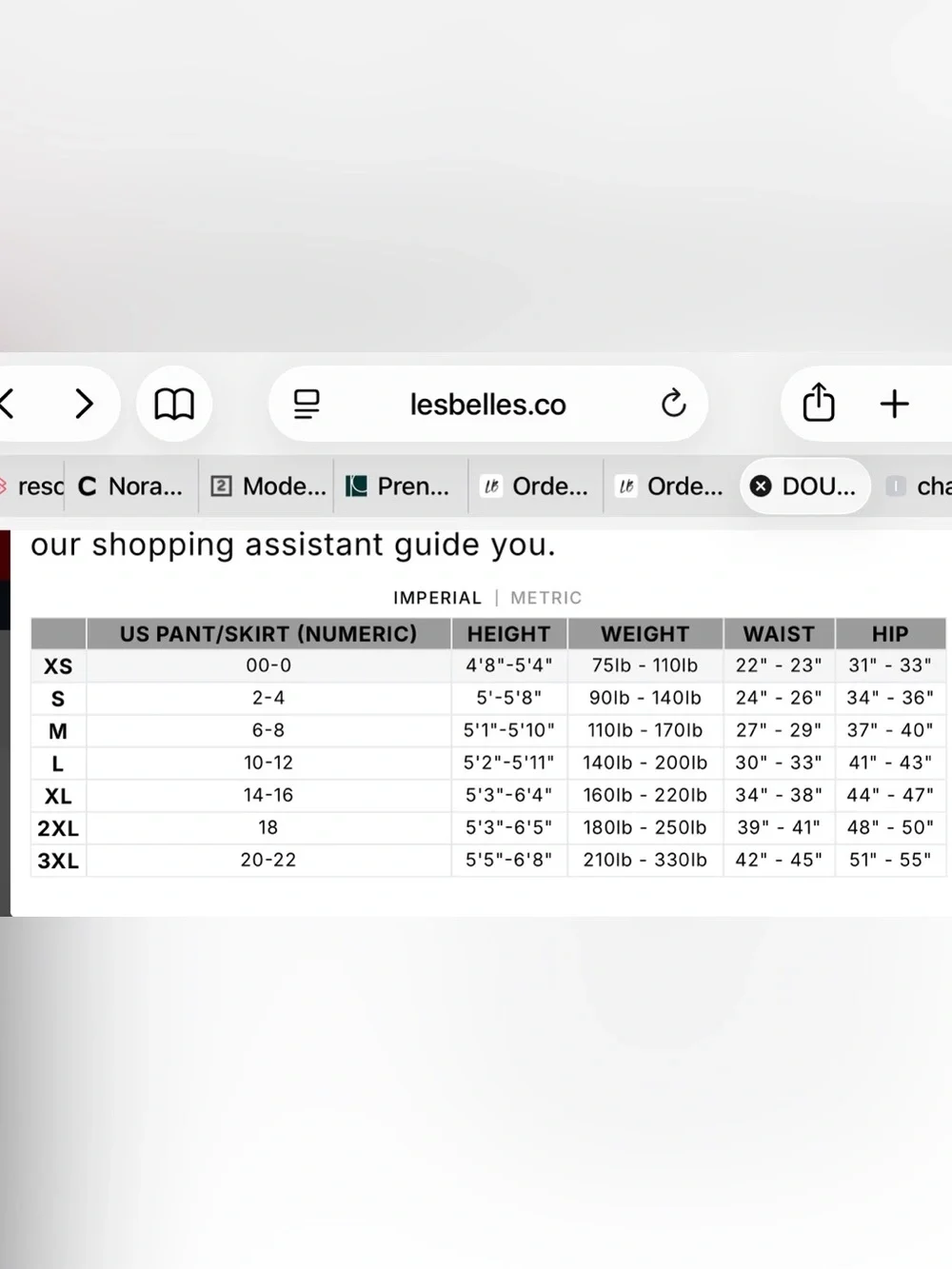Viewport: 952px width, 1269px height.
Task: Open the page menu icon in address bar
Action: 307,404
